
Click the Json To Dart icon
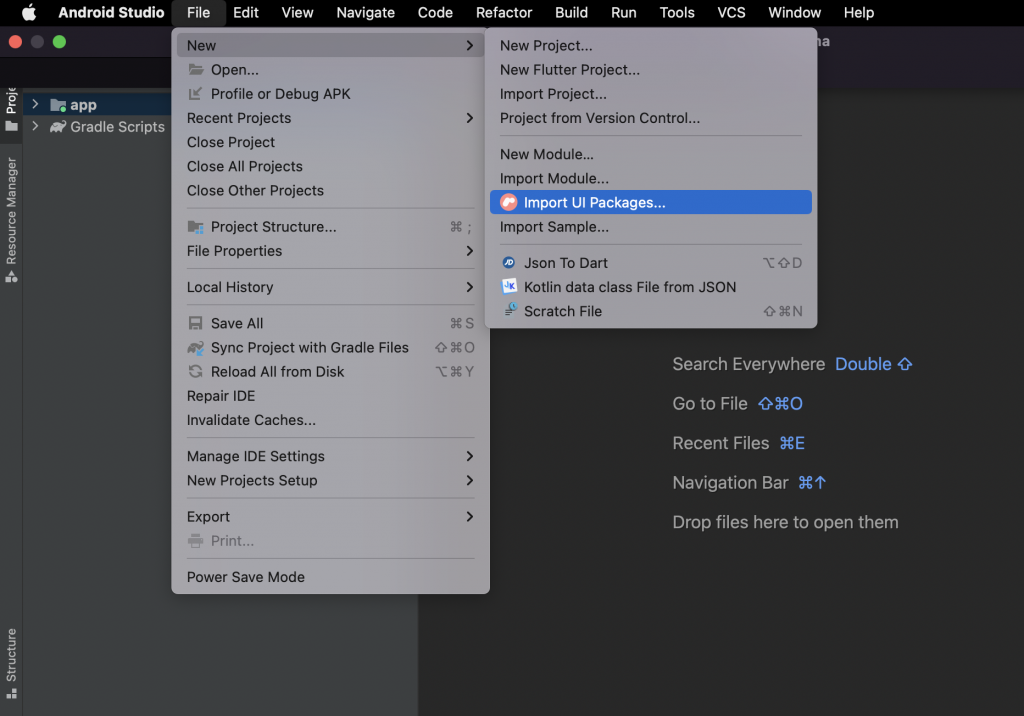(509, 263)
